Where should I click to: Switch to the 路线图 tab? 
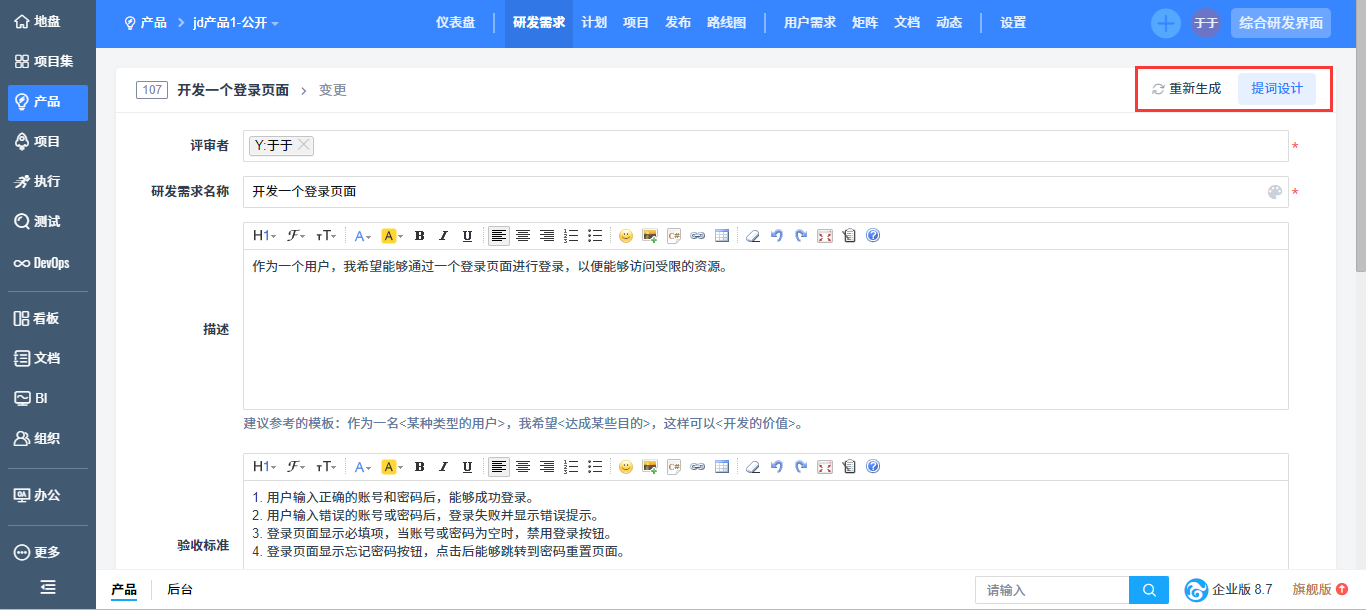click(x=726, y=23)
